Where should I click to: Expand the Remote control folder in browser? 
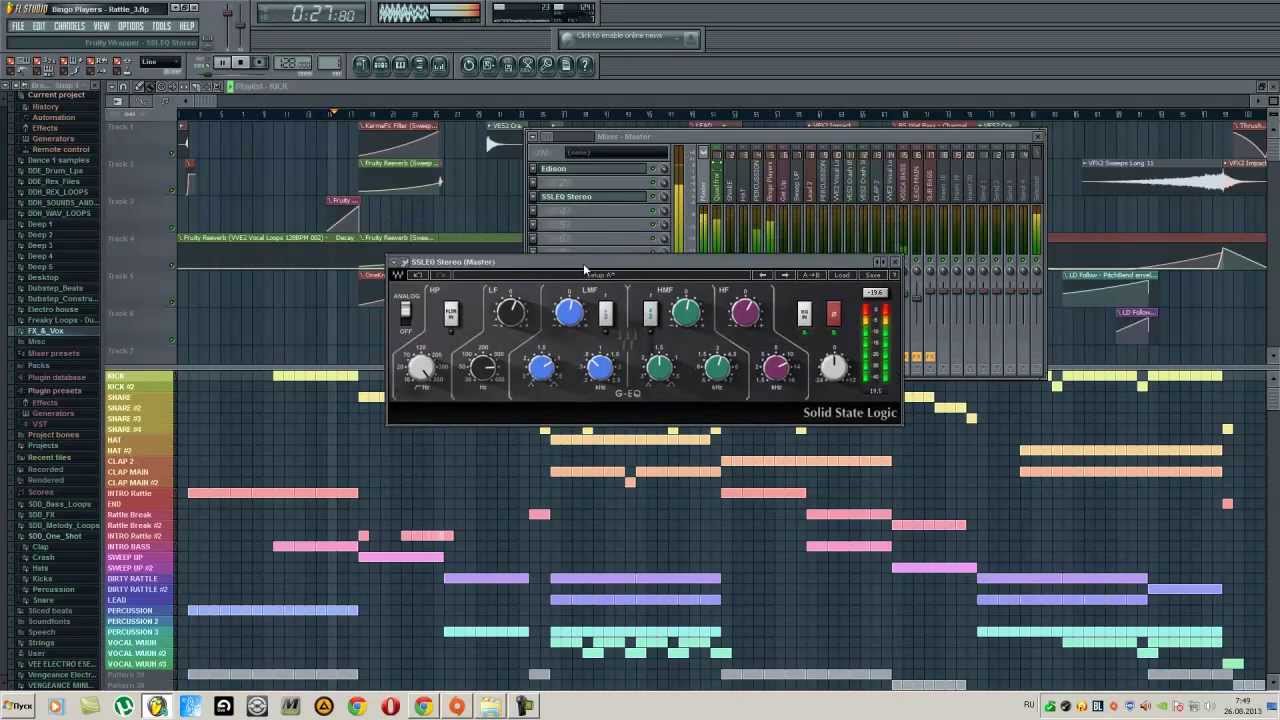60,149
